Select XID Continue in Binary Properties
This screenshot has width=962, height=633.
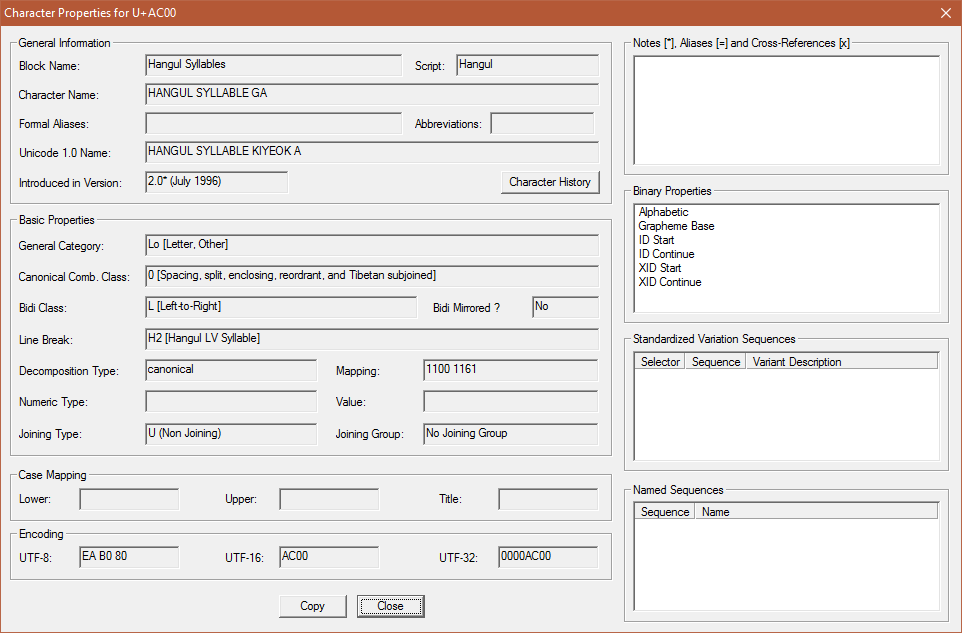click(x=669, y=283)
